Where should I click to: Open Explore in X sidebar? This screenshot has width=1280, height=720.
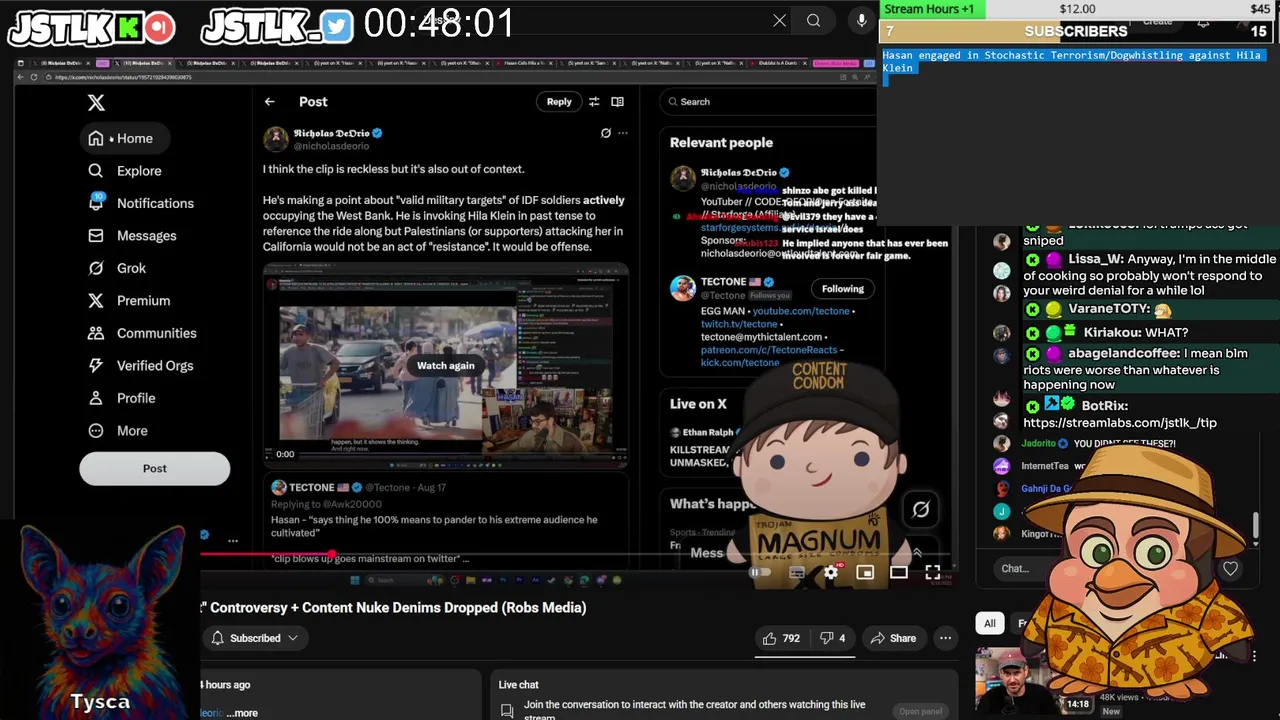pyautogui.click(x=125, y=171)
